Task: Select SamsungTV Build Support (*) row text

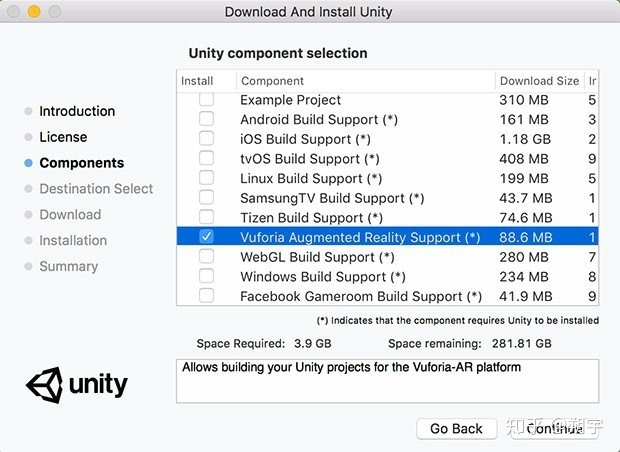Action: tap(332, 198)
